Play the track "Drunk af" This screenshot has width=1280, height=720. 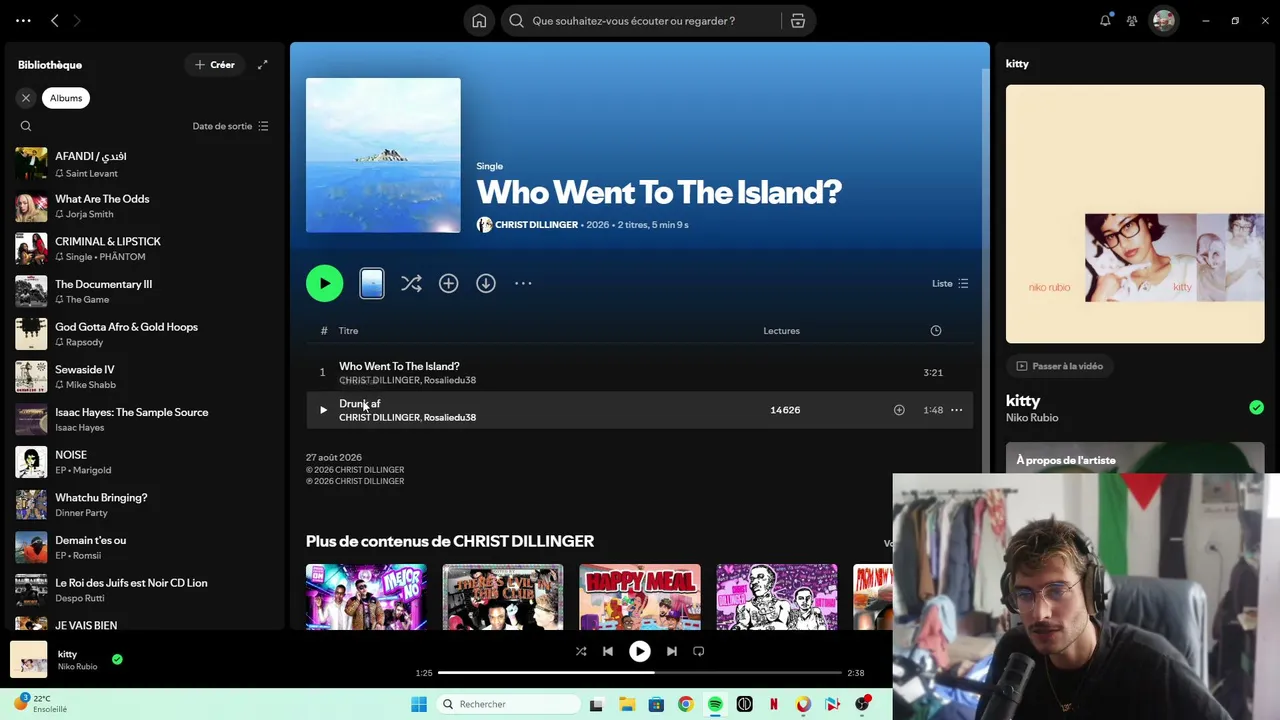323,410
